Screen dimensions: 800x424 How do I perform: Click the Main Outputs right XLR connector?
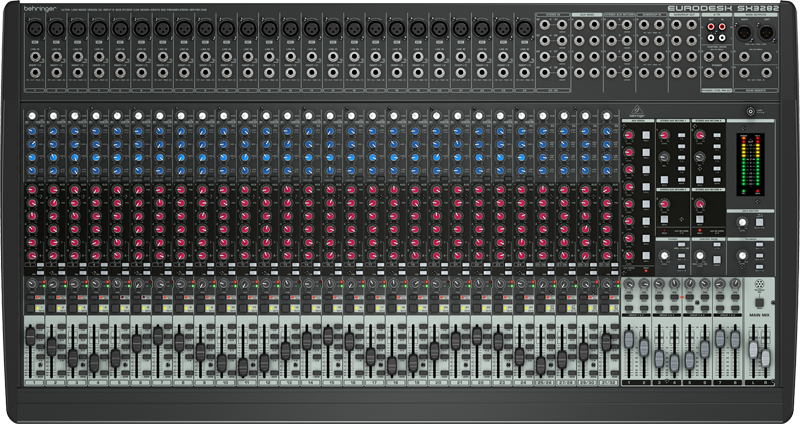[x=765, y=34]
